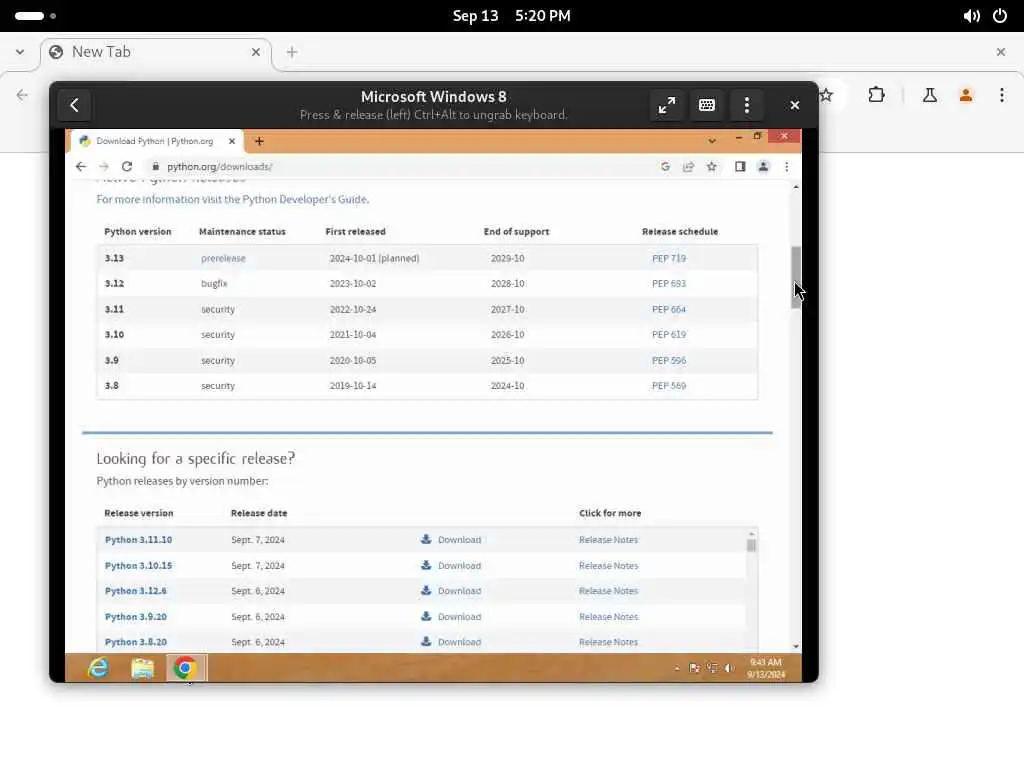Click the download icon for Python 3.12.6

point(426,590)
